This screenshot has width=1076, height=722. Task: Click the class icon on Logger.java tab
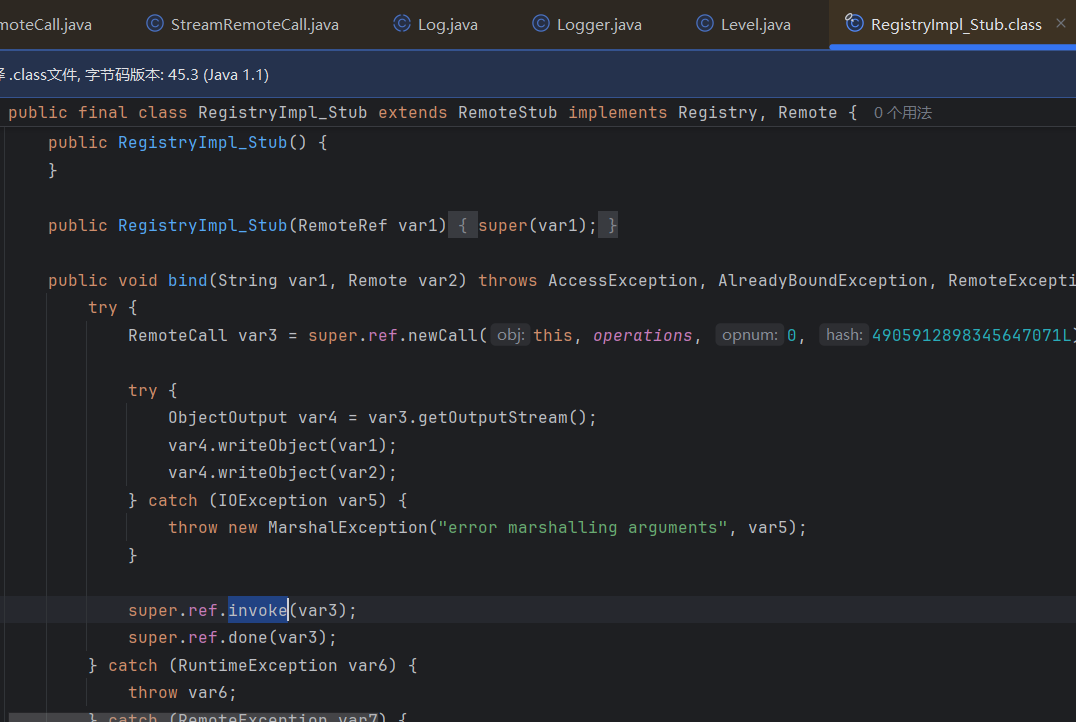[541, 24]
